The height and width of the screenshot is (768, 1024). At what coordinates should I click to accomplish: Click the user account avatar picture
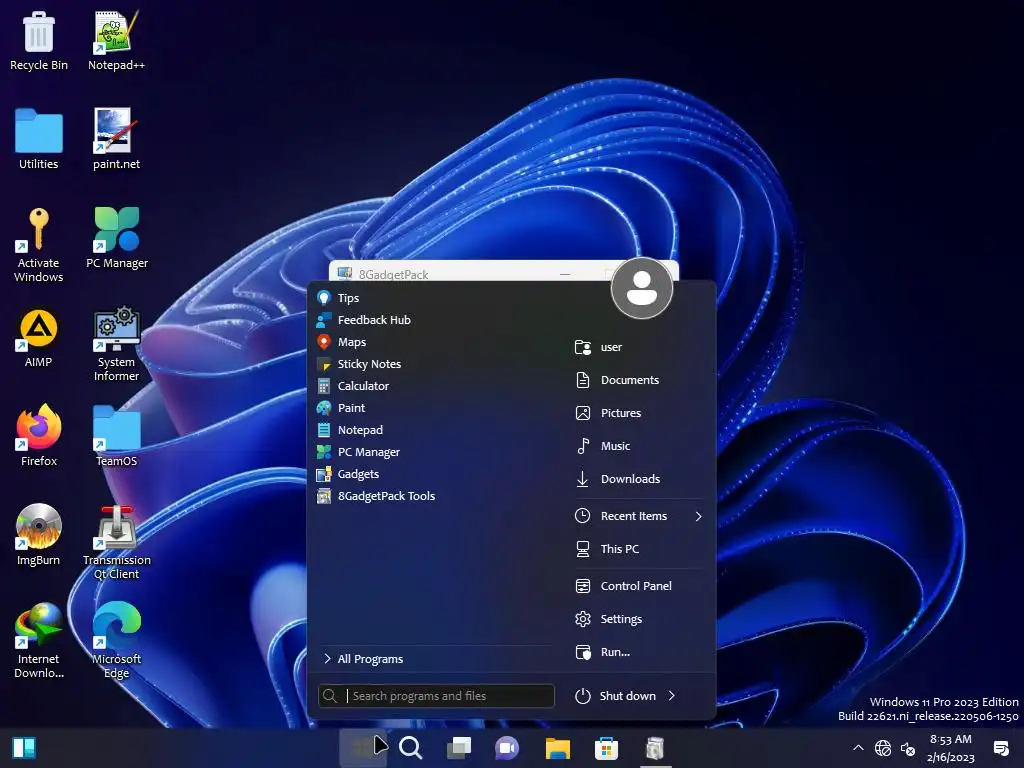point(642,288)
